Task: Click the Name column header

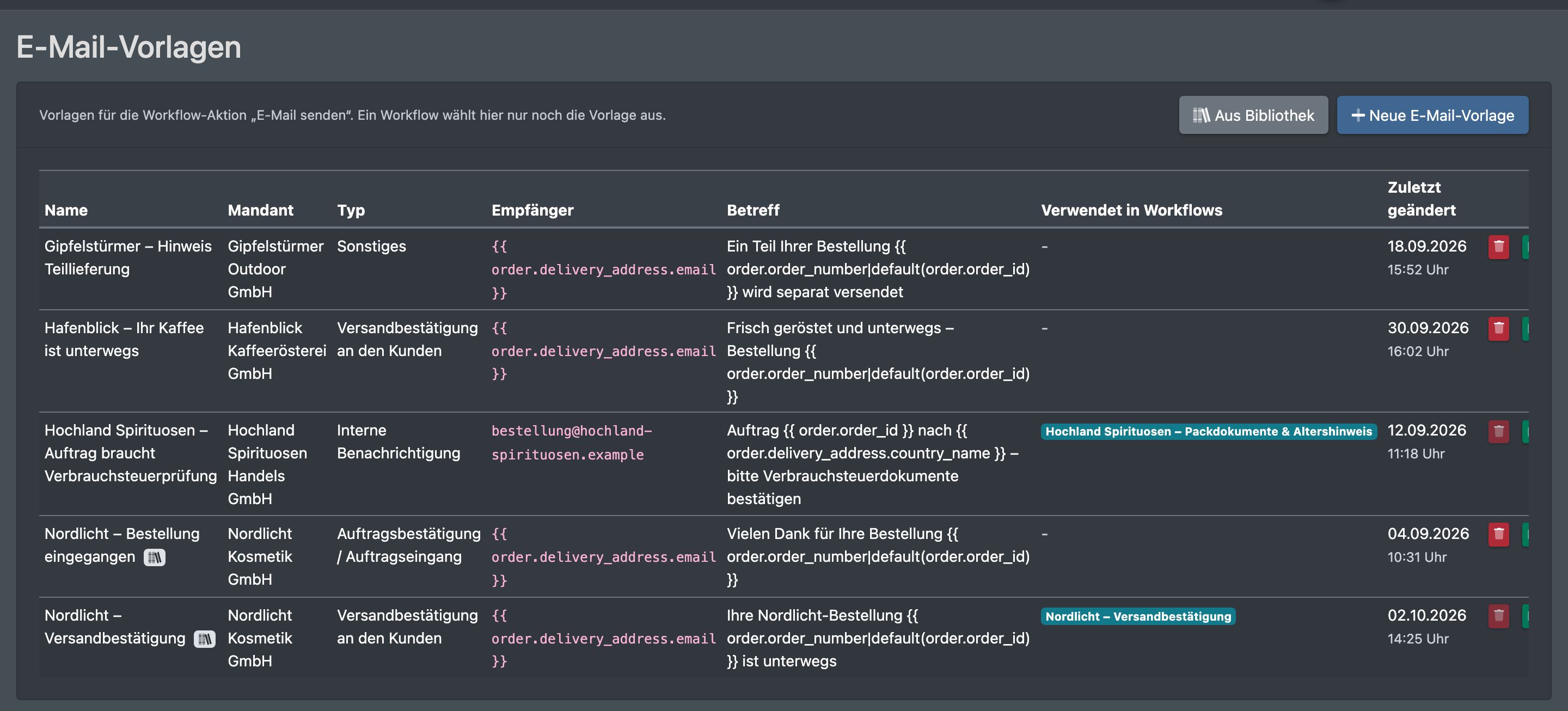Action: click(x=66, y=210)
